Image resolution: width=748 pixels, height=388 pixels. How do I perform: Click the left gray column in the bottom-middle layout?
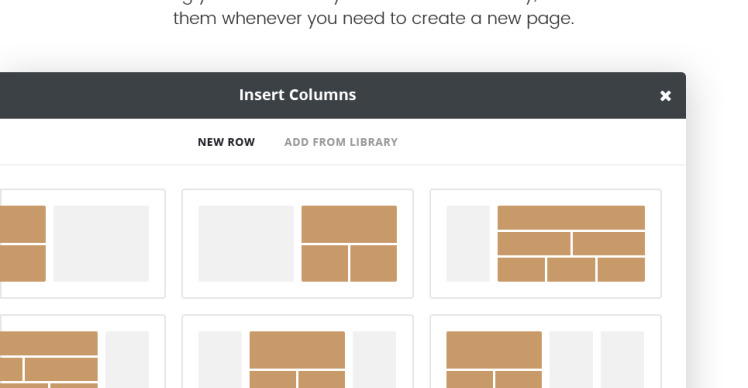[220, 359]
